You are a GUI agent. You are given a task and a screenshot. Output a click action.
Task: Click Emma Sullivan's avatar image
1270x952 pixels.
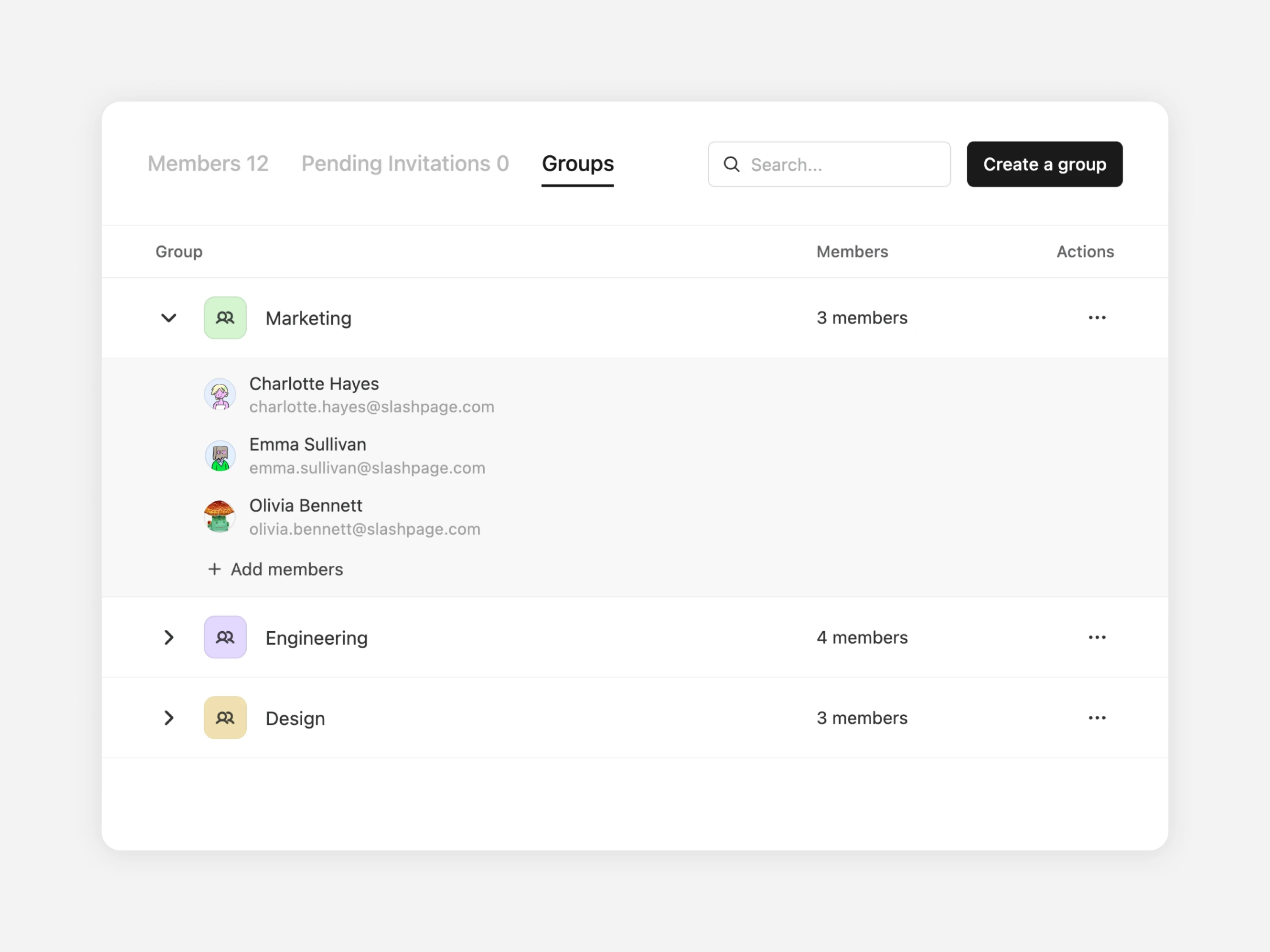click(220, 456)
